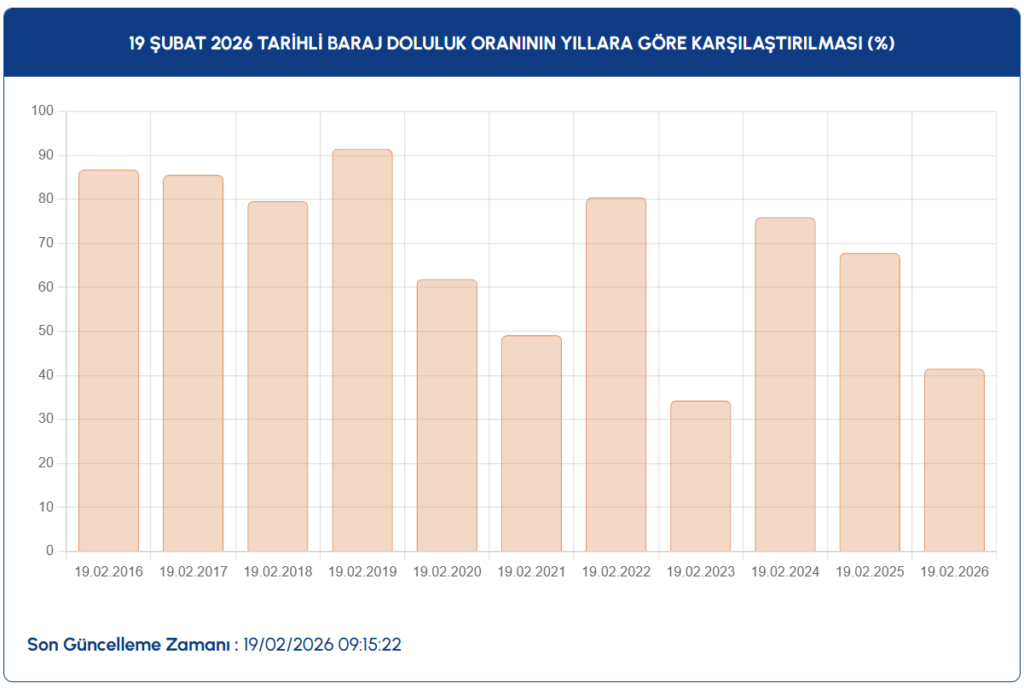Select the 19.02.2021 bar
Screen dimensions: 1024x689
point(531,444)
